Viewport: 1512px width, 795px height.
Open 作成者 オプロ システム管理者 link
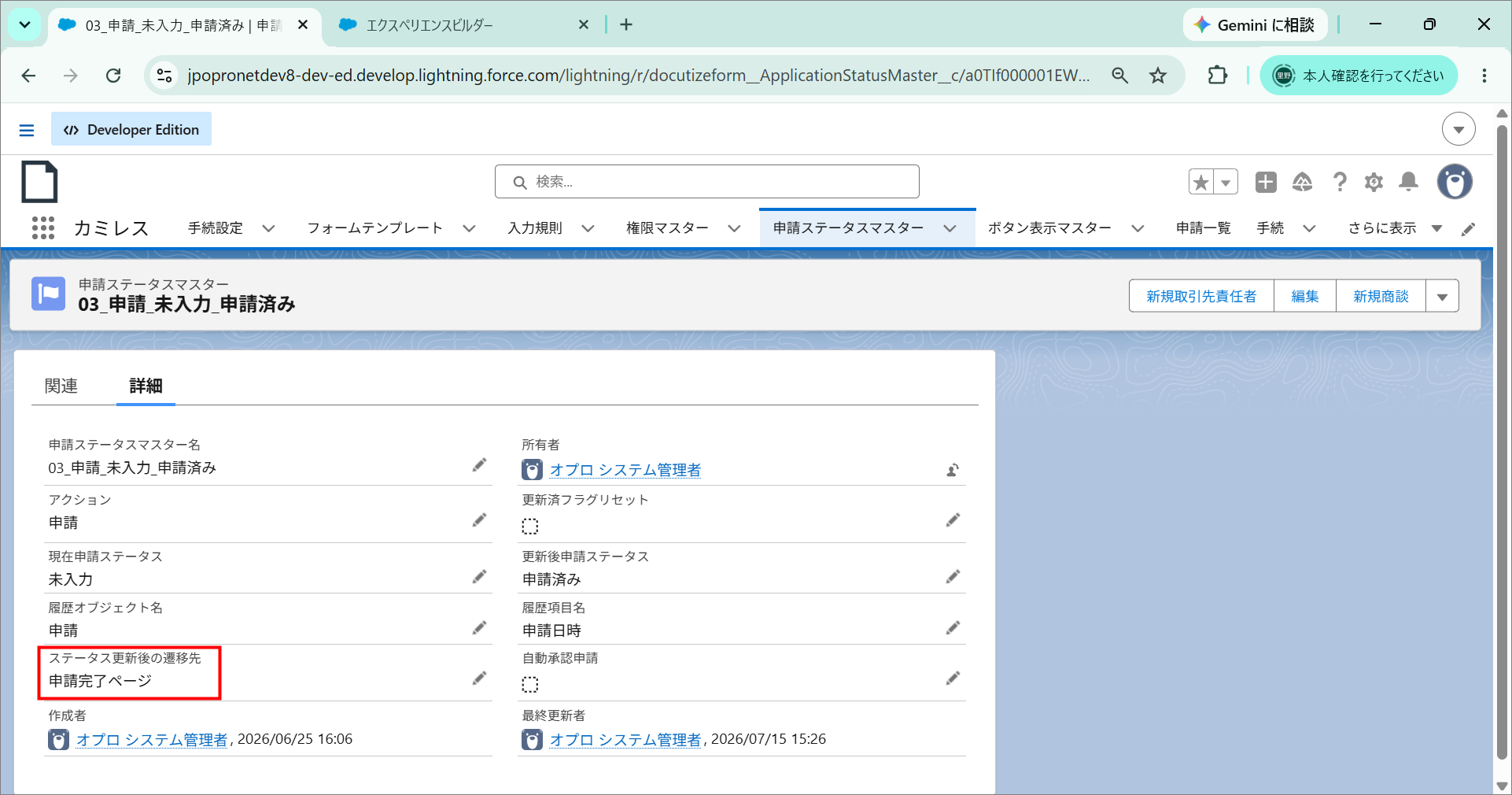click(x=152, y=740)
